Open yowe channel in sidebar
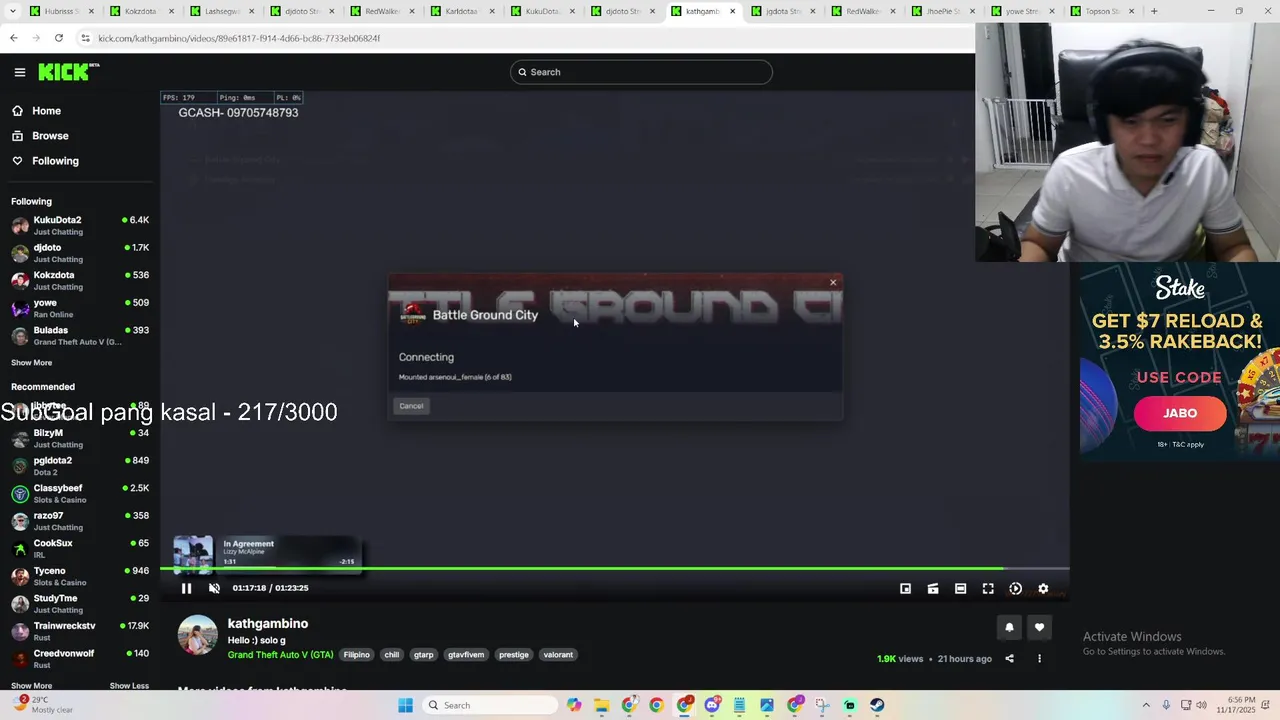The width and height of the screenshot is (1280, 720). coord(80,308)
